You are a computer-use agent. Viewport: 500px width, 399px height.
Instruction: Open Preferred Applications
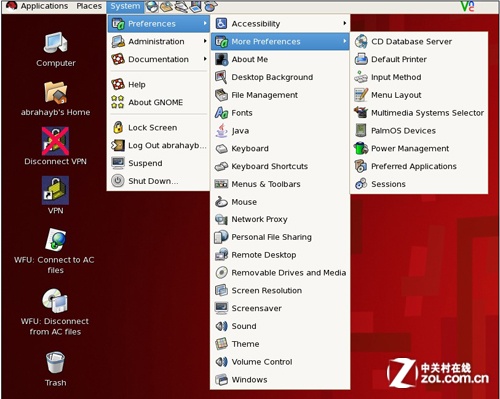click(419, 166)
